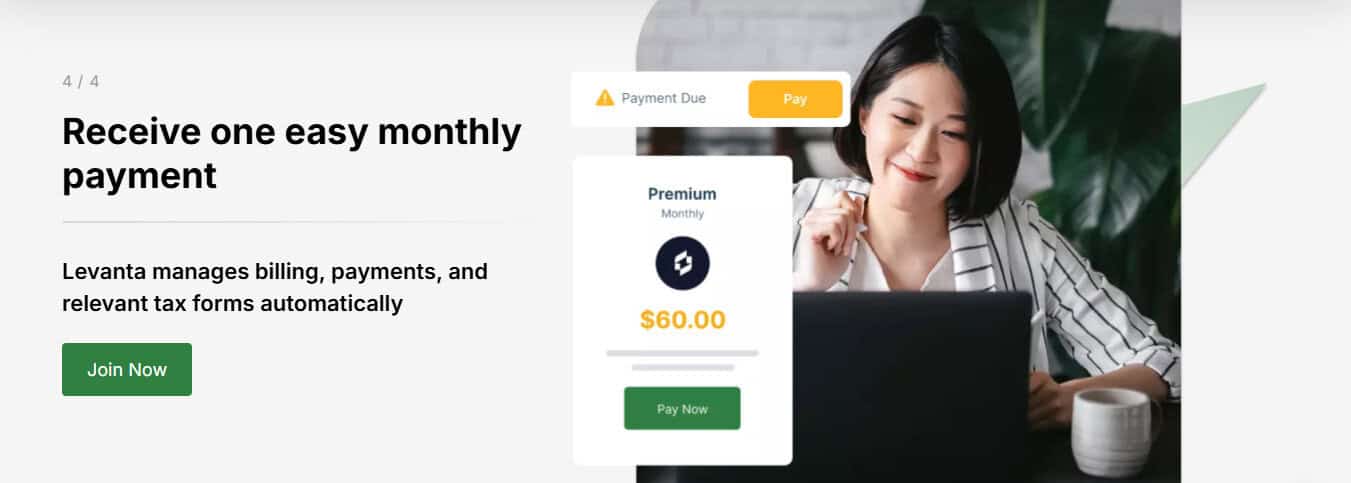Click the longer gray placeholder bar
Screen dimensions: 1351x483
(682, 353)
